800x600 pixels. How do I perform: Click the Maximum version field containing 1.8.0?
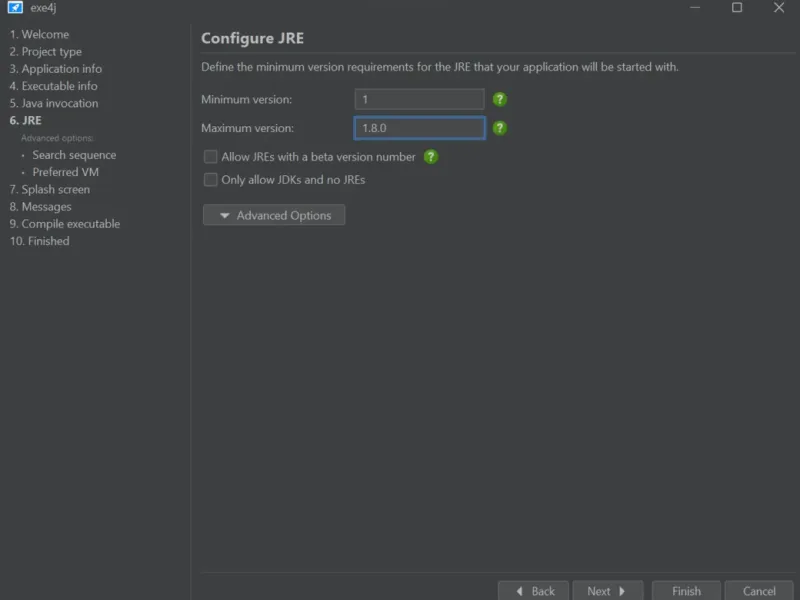[x=419, y=128]
